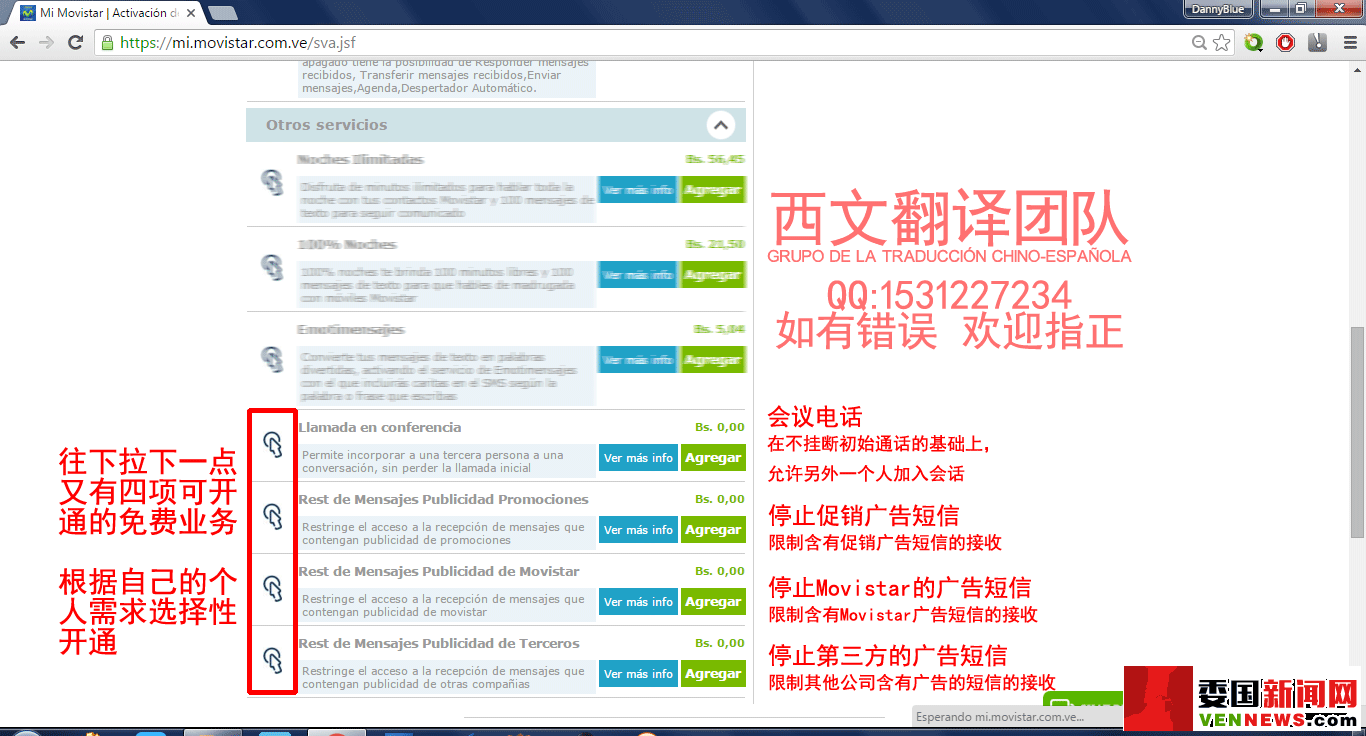This screenshot has height=736, width=1366.
Task: Click Agregar for Emotimensajes
Action: tap(713, 360)
